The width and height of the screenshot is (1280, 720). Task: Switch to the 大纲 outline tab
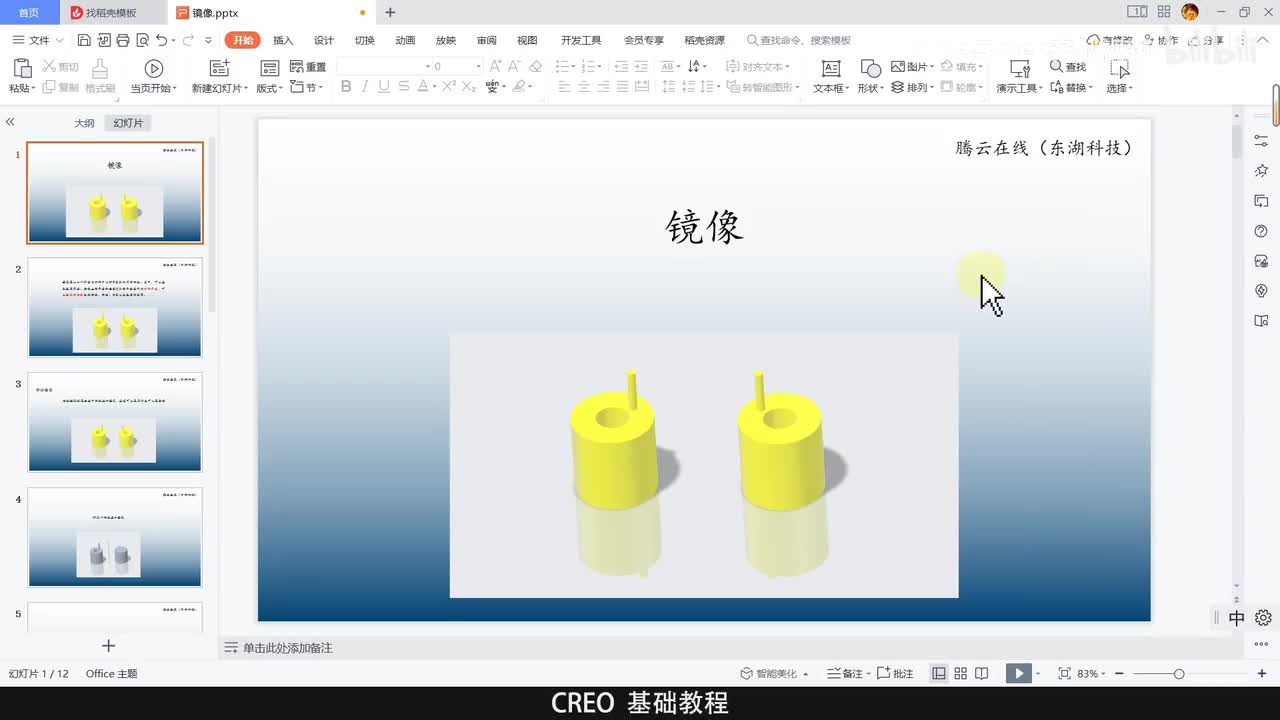click(x=85, y=123)
